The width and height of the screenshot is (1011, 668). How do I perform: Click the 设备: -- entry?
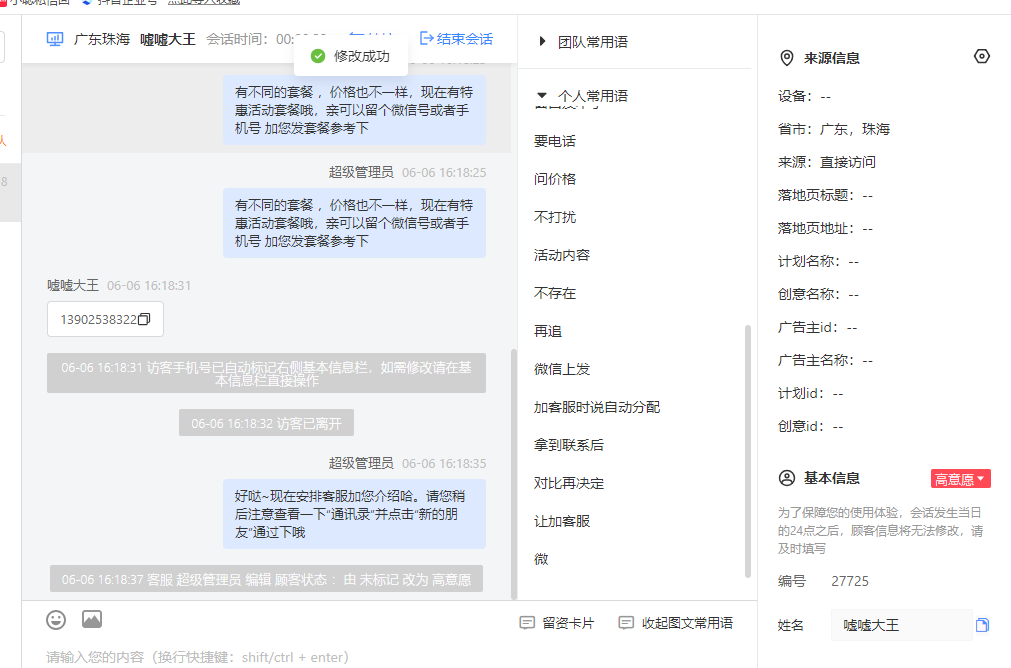[x=804, y=96]
